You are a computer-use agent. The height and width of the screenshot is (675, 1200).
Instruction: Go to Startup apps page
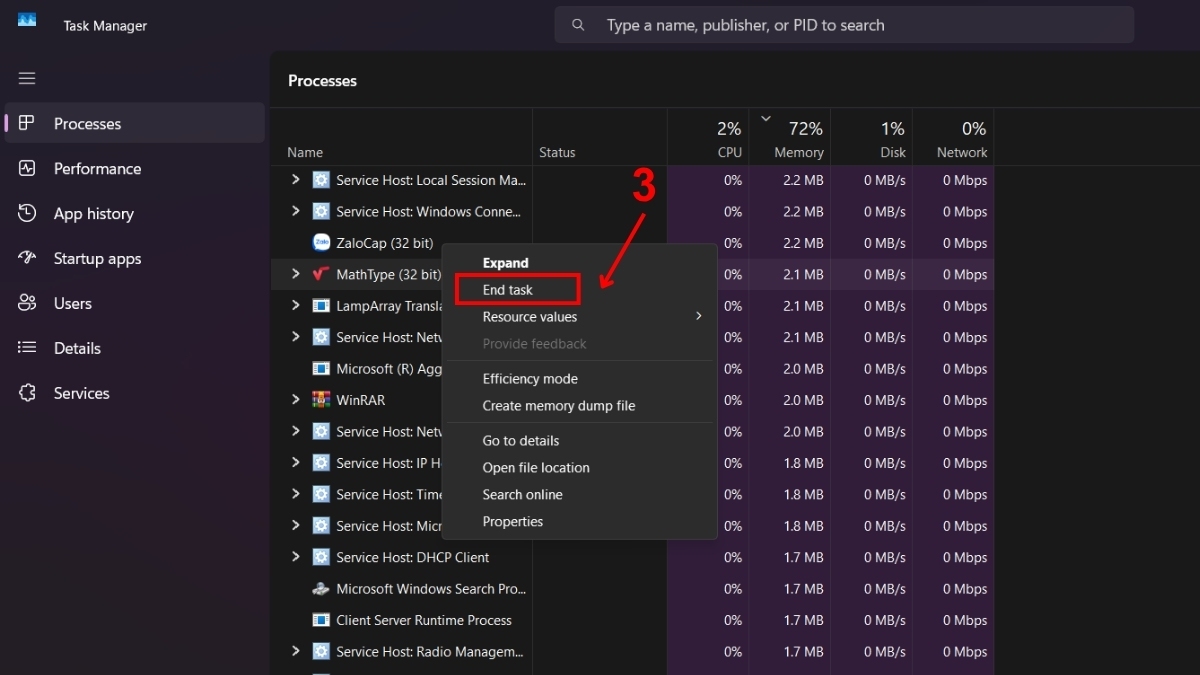pos(135,258)
